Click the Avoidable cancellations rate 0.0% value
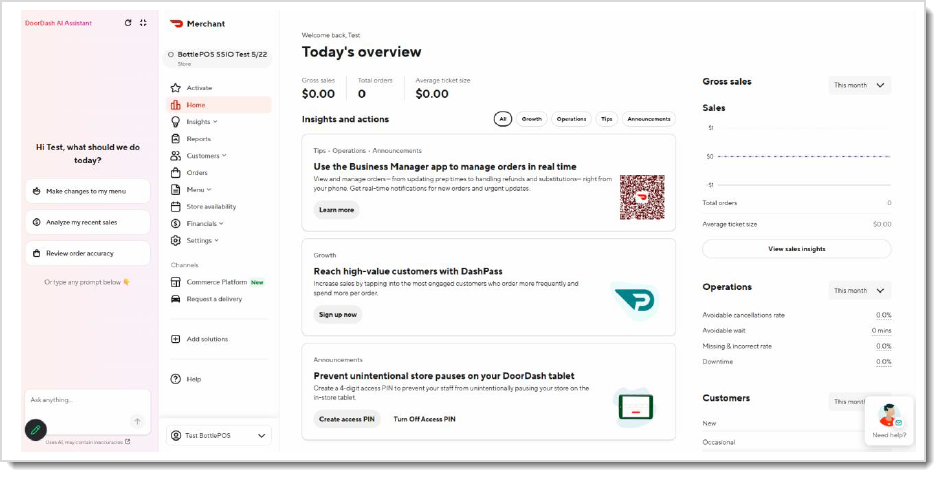Image resolution: width=941 pixels, height=477 pixels. (883, 315)
